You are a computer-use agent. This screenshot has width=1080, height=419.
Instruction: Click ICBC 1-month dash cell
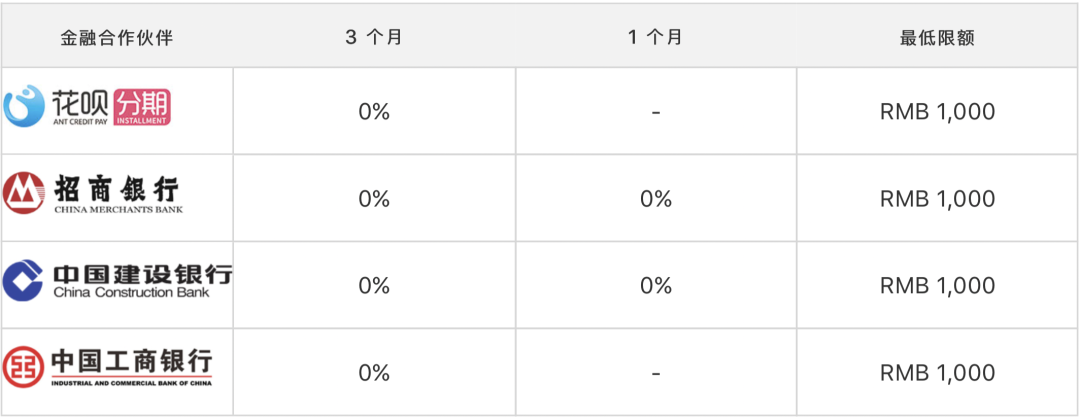655,373
